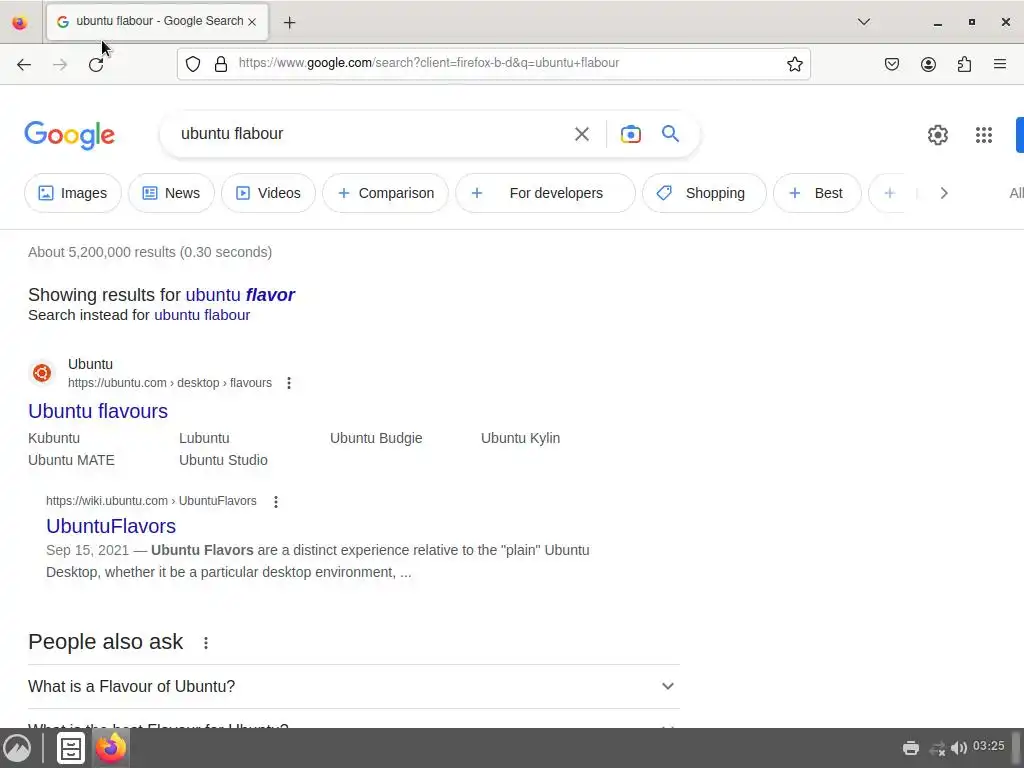The width and height of the screenshot is (1024, 768).
Task: Click the Ubuntu site favicon
Action: [42, 373]
